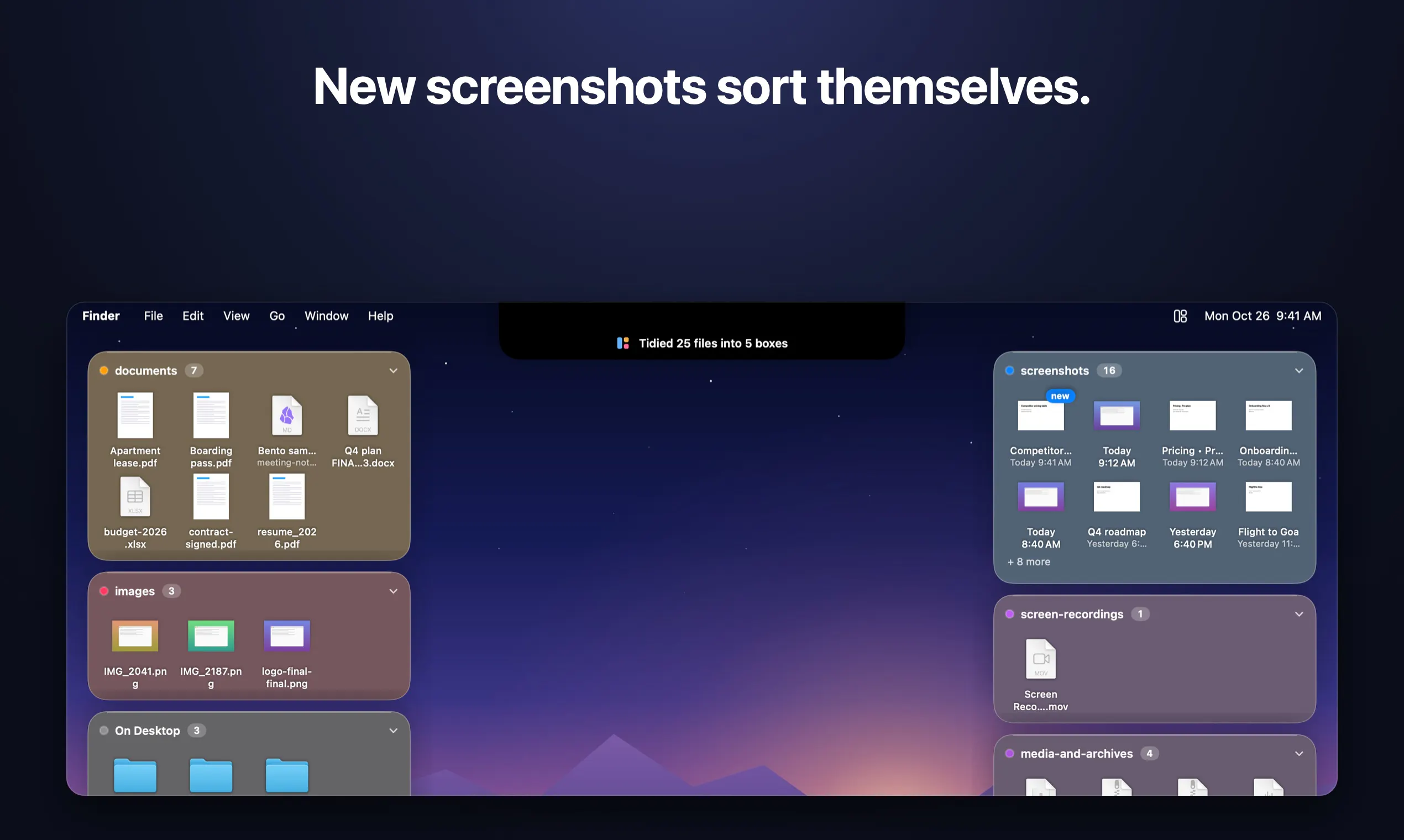This screenshot has height=840, width=1404.
Task: Open the File menu
Action: pos(153,316)
